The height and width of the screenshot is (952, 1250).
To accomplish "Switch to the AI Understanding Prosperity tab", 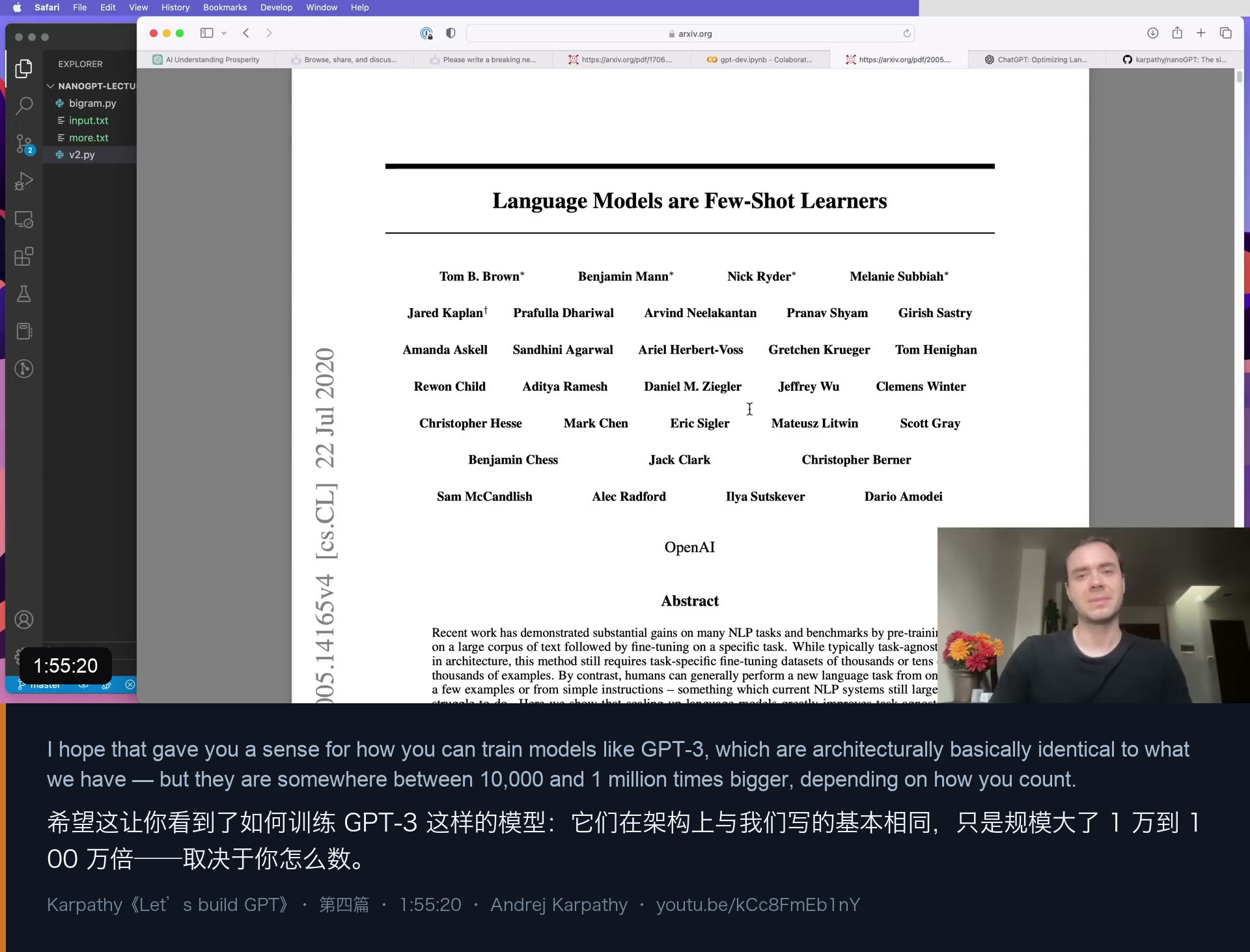I will (206, 60).
